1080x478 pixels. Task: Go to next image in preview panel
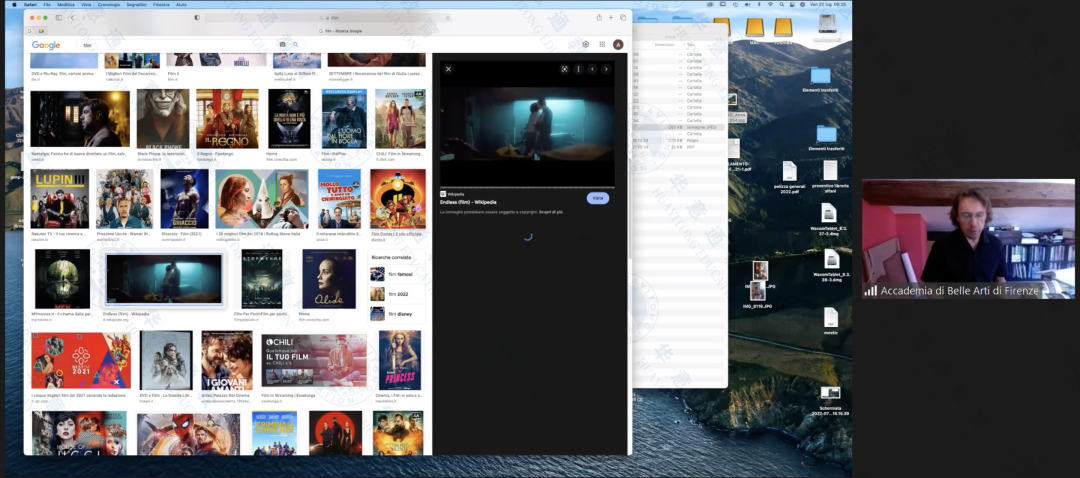[606, 69]
